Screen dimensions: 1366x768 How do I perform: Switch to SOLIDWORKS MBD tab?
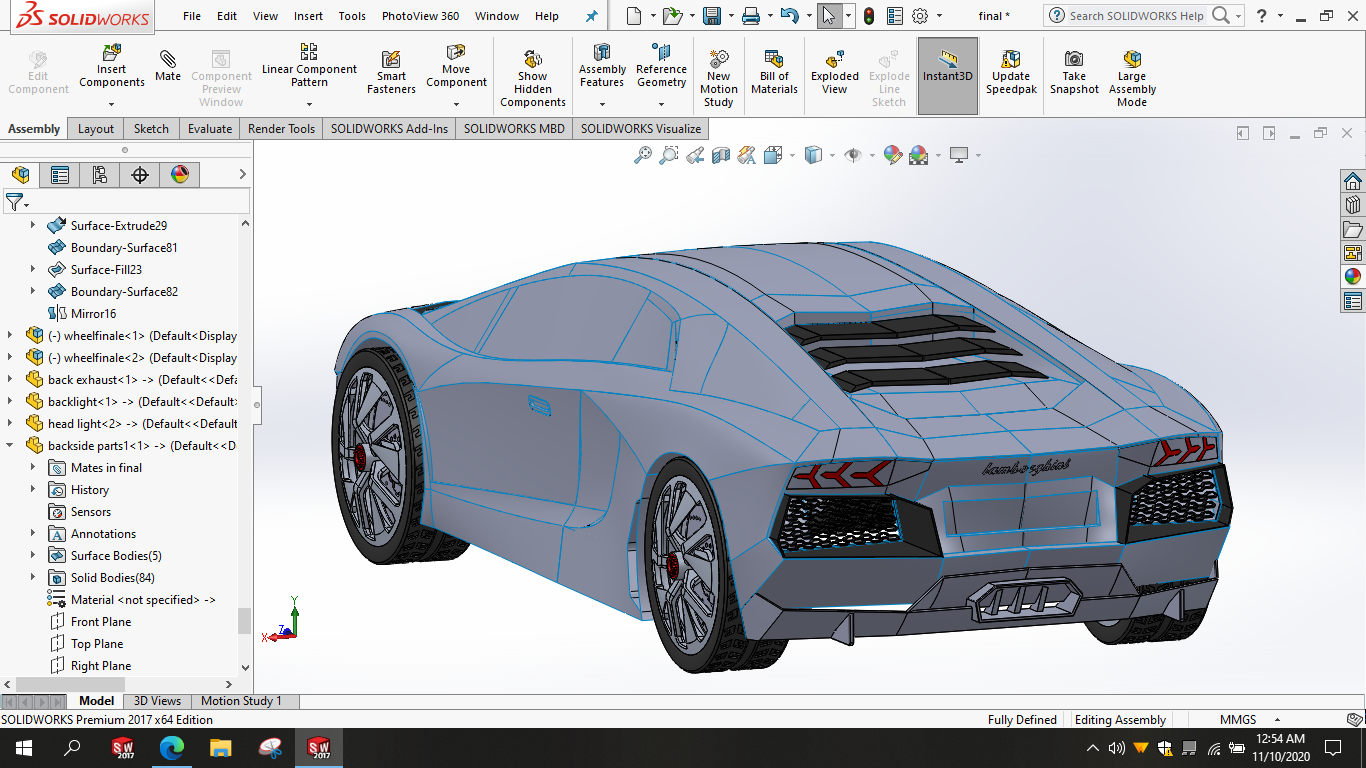pos(514,129)
